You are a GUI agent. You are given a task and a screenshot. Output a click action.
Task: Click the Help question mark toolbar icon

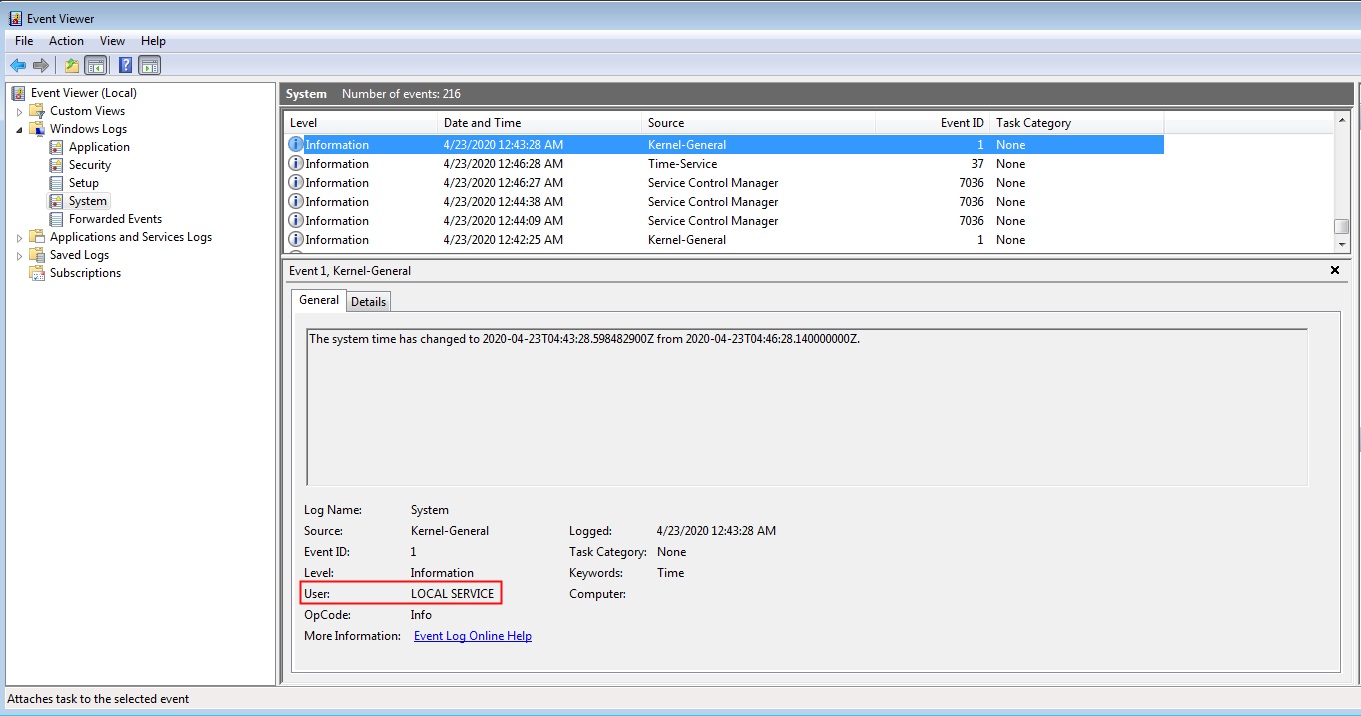(126, 66)
